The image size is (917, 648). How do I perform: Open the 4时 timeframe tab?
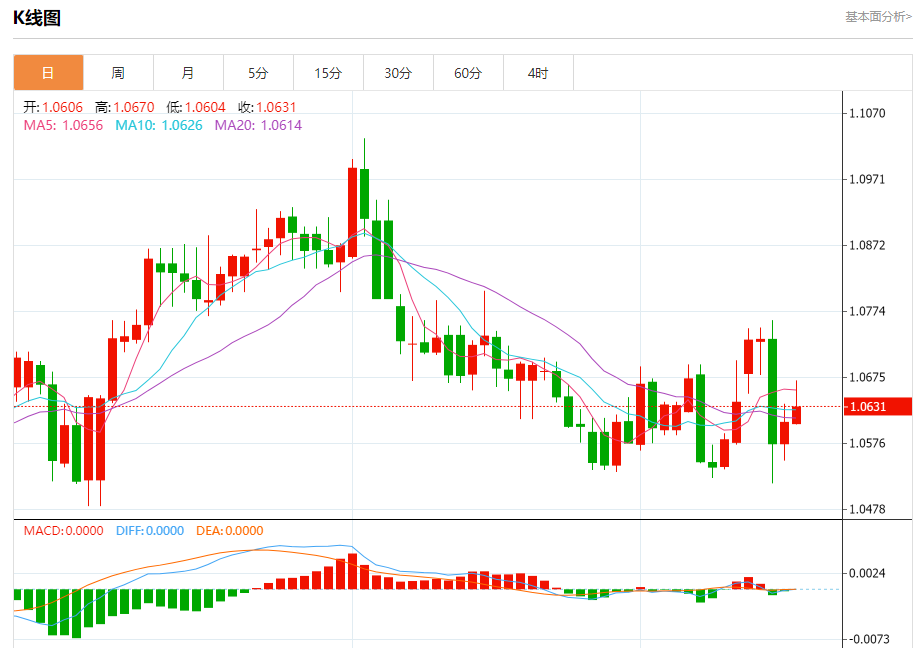[x=539, y=73]
